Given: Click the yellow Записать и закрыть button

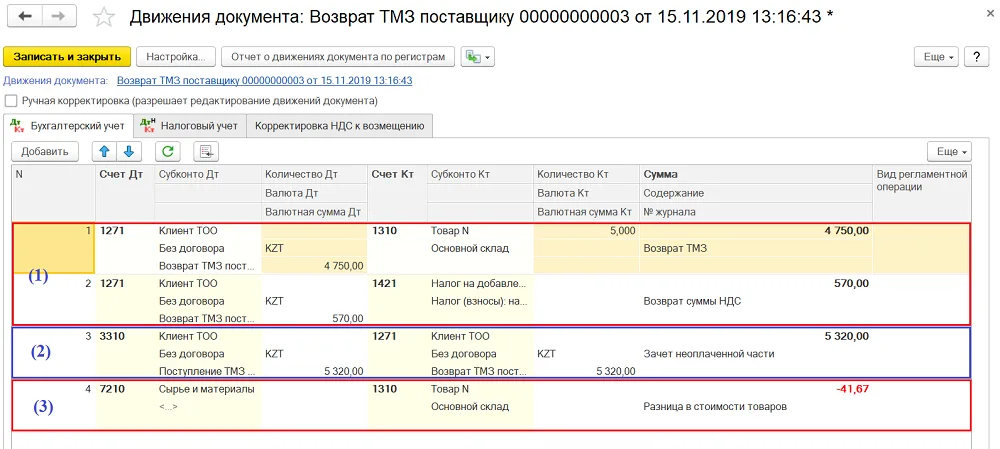Looking at the screenshot, I should [x=67, y=57].
